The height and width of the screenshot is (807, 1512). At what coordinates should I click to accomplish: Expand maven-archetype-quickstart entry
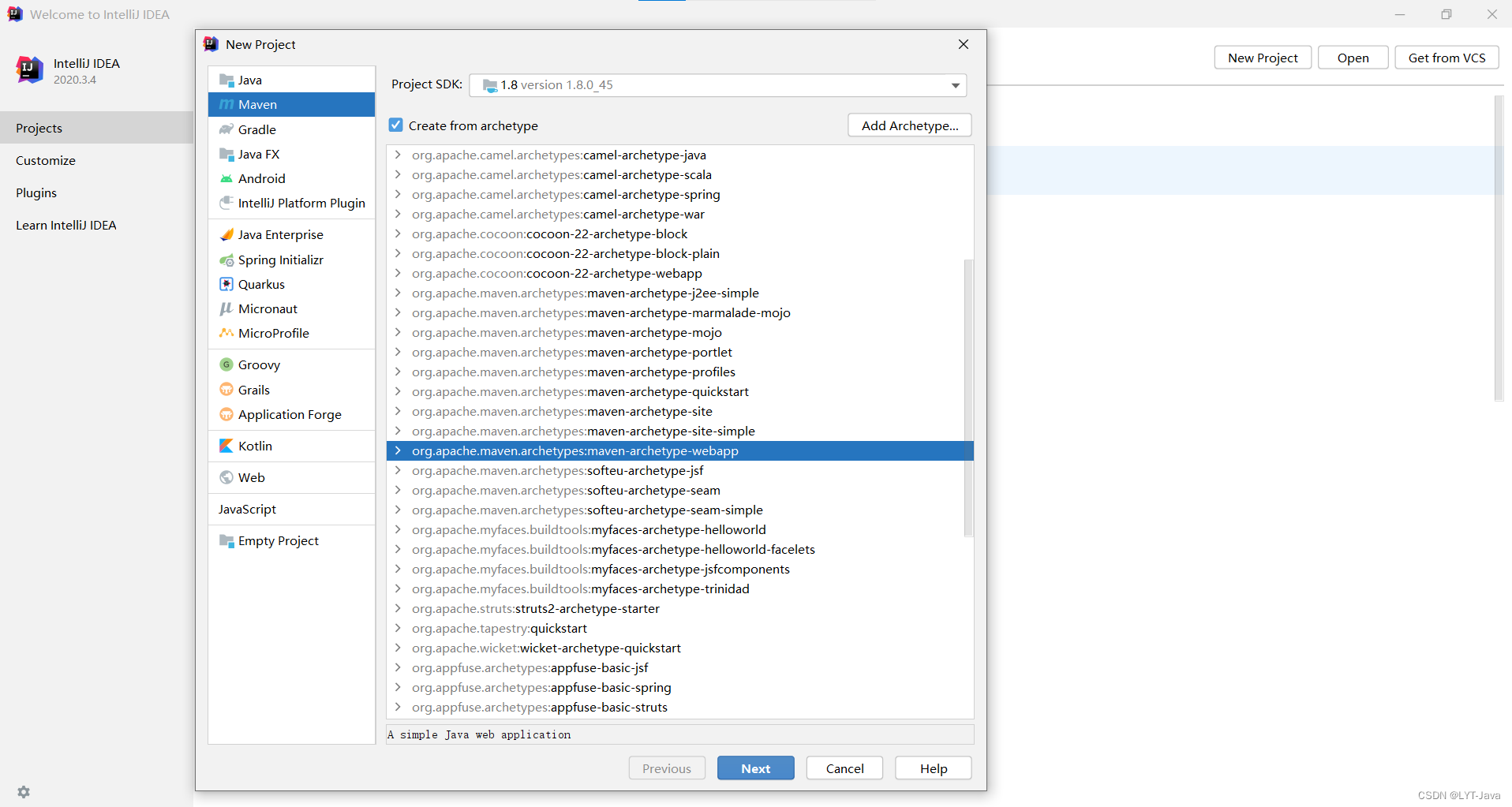click(x=399, y=392)
